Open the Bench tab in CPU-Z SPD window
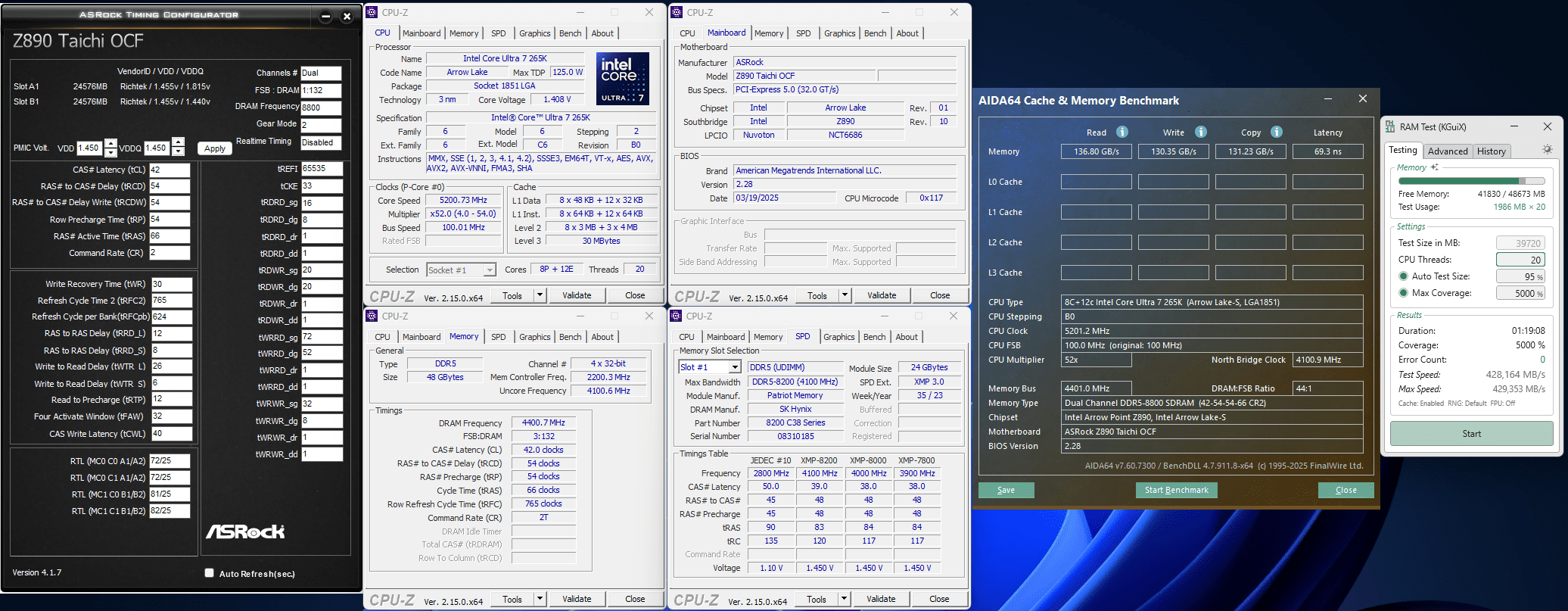This screenshot has height=611, width=1568. click(x=874, y=337)
